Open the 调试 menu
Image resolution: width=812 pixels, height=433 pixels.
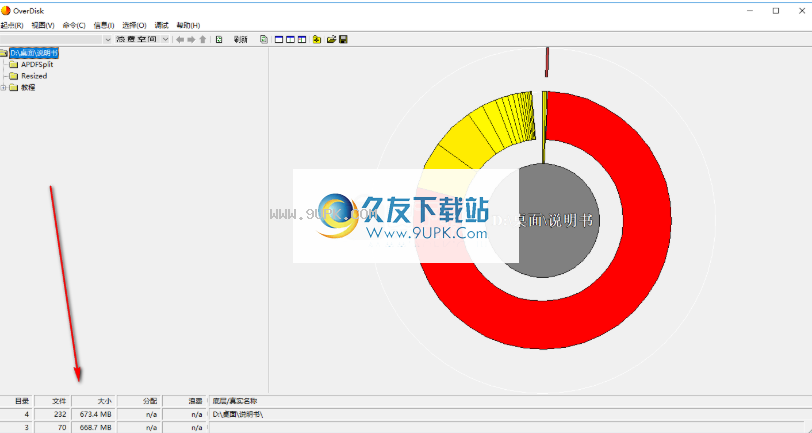point(162,25)
